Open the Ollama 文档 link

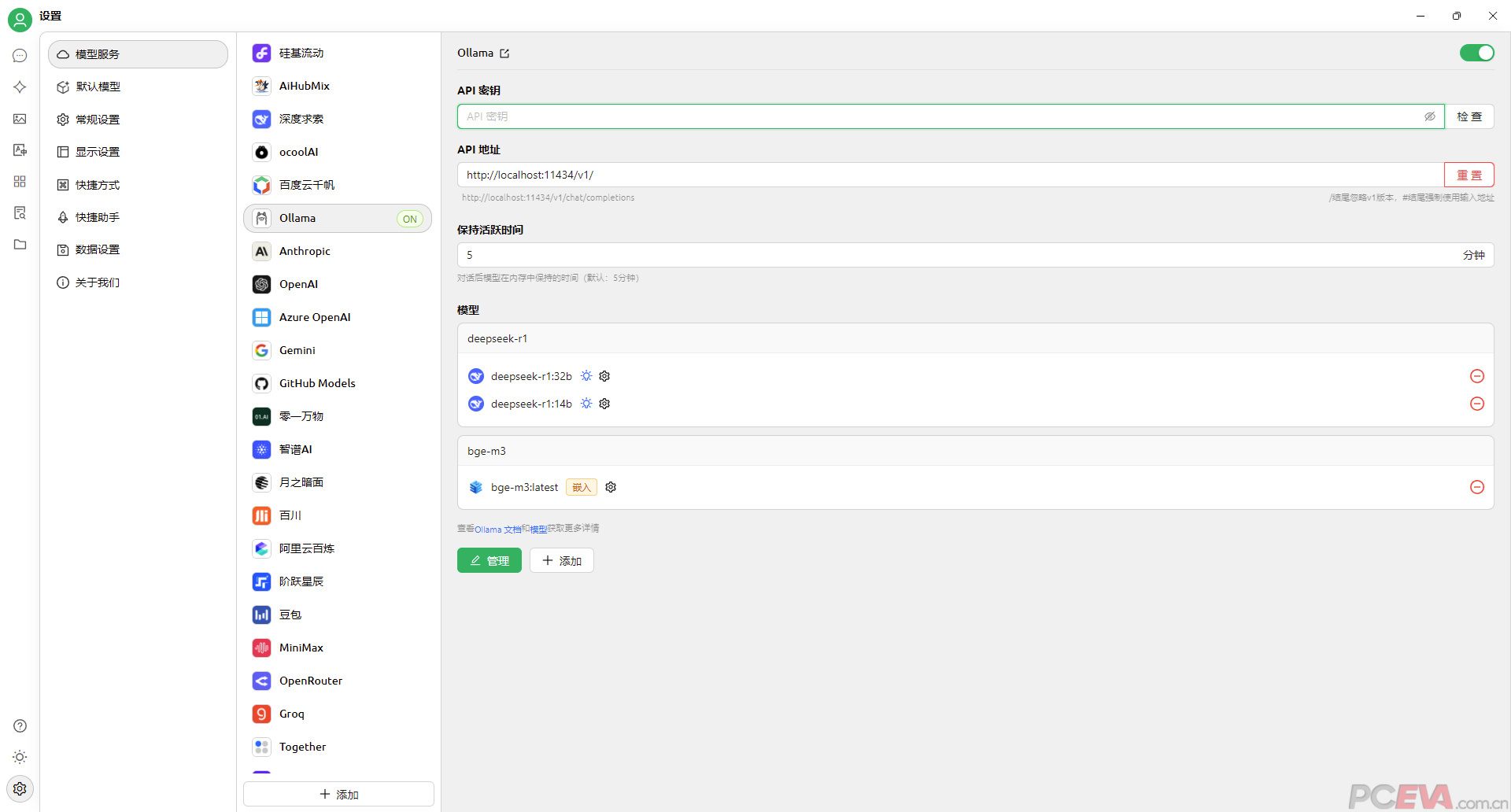(x=497, y=530)
